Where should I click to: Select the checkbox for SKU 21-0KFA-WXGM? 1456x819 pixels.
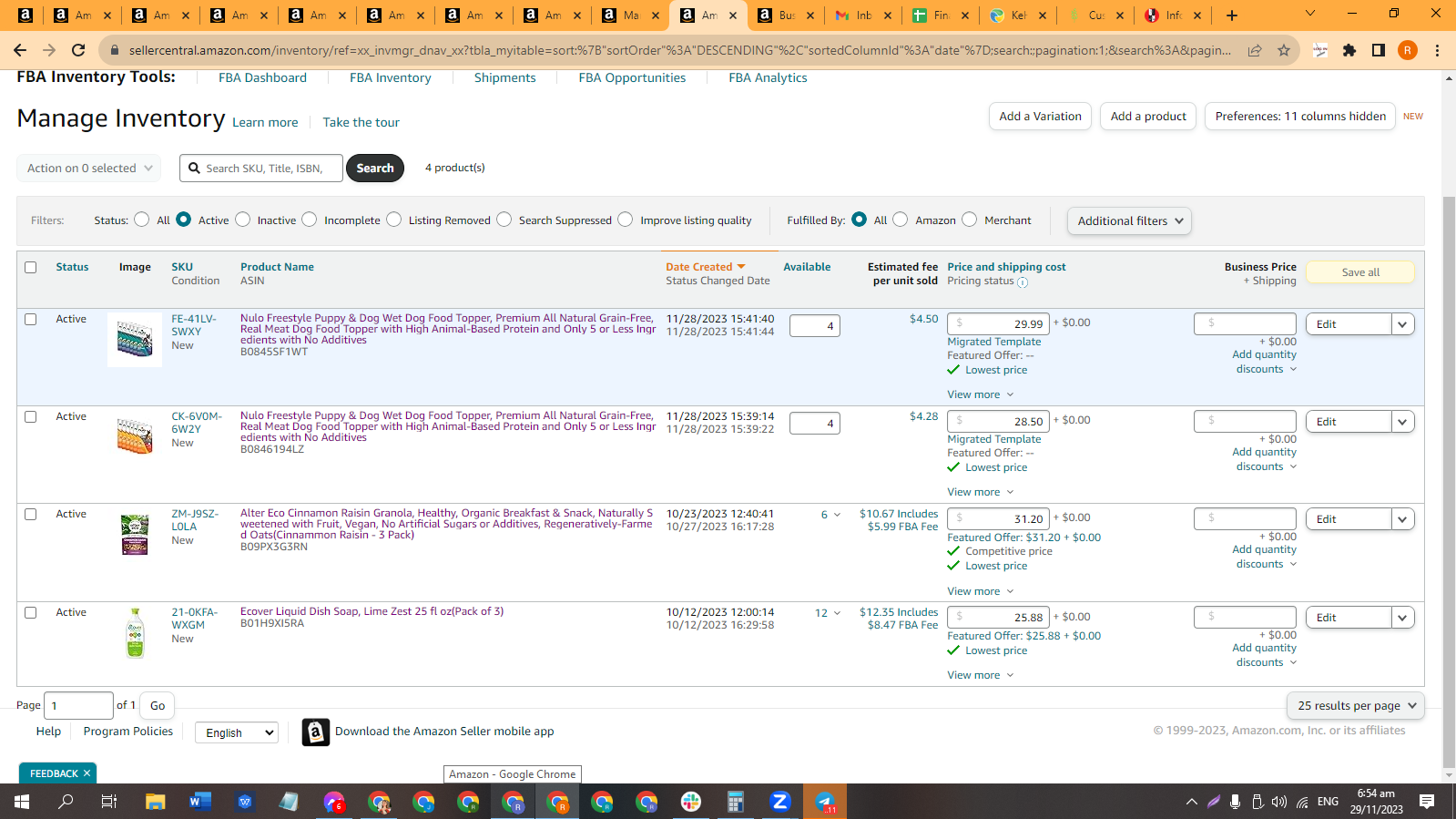point(30,612)
